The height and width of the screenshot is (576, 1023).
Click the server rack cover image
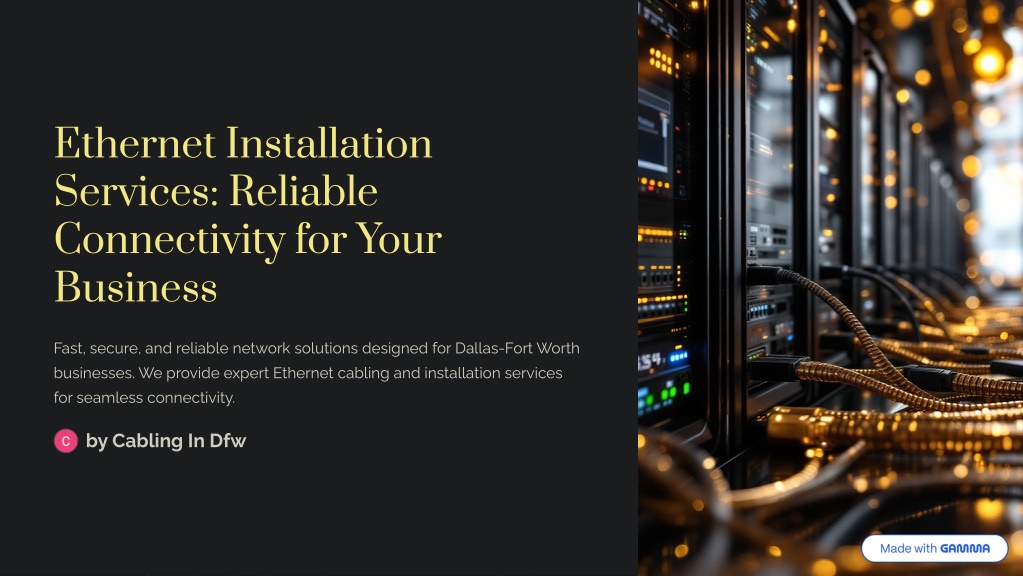830,288
